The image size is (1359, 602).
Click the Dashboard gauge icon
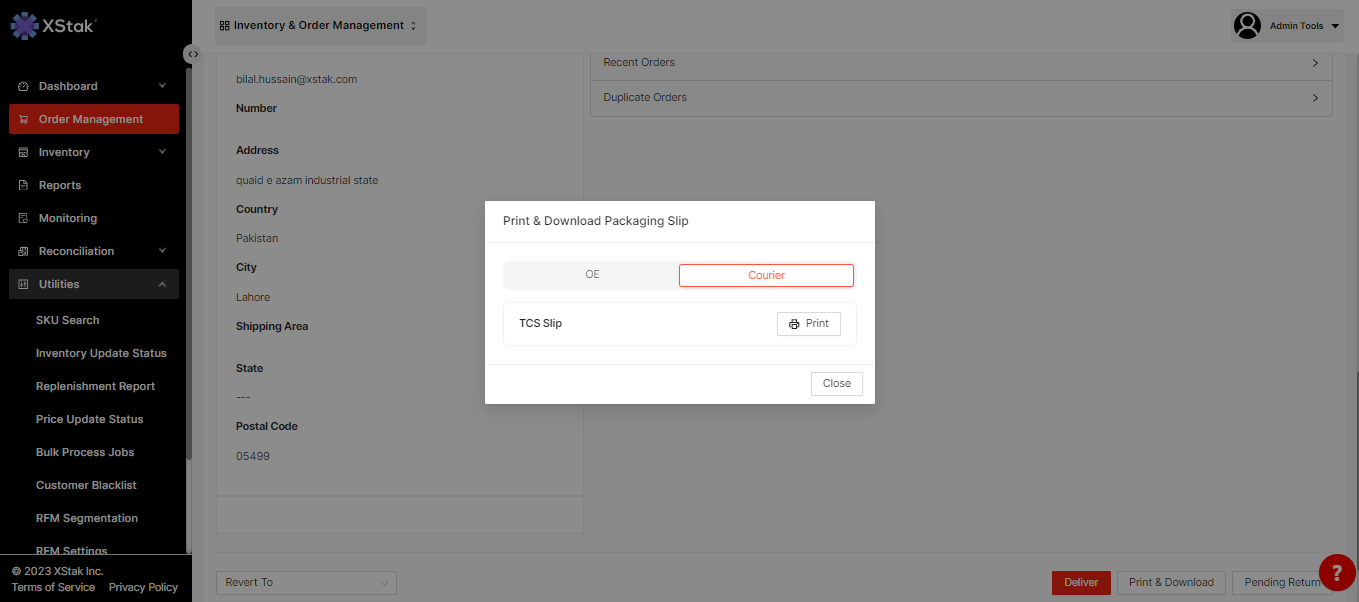[x=23, y=87]
